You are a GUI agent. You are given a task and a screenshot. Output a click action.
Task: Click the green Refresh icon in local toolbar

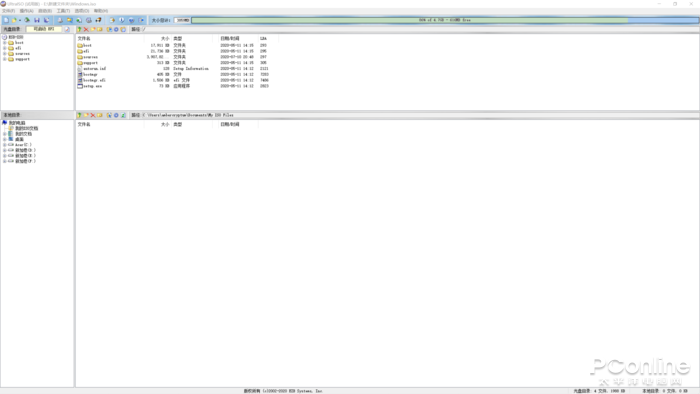[123, 115]
